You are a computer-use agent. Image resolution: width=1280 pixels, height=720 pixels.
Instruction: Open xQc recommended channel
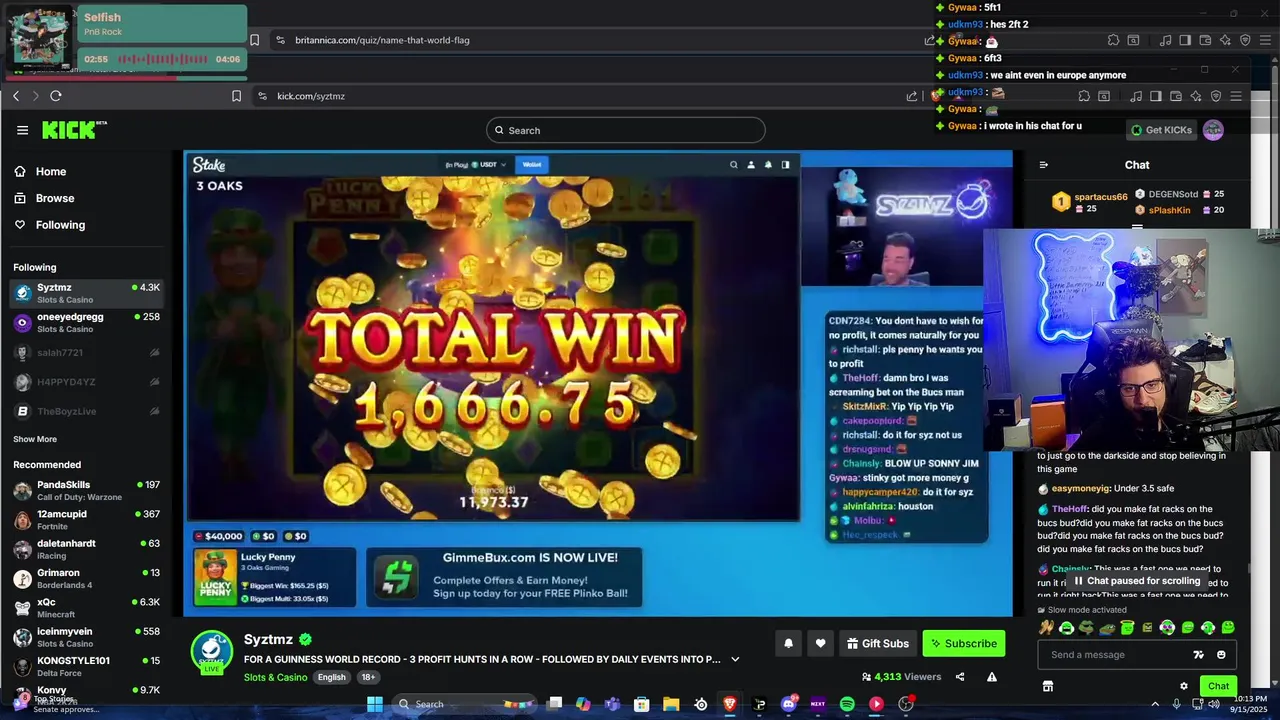[86, 607]
